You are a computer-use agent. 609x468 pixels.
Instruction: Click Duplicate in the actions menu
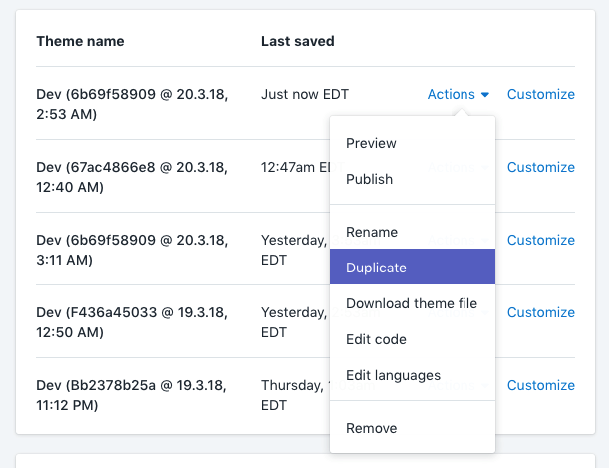(x=412, y=267)
